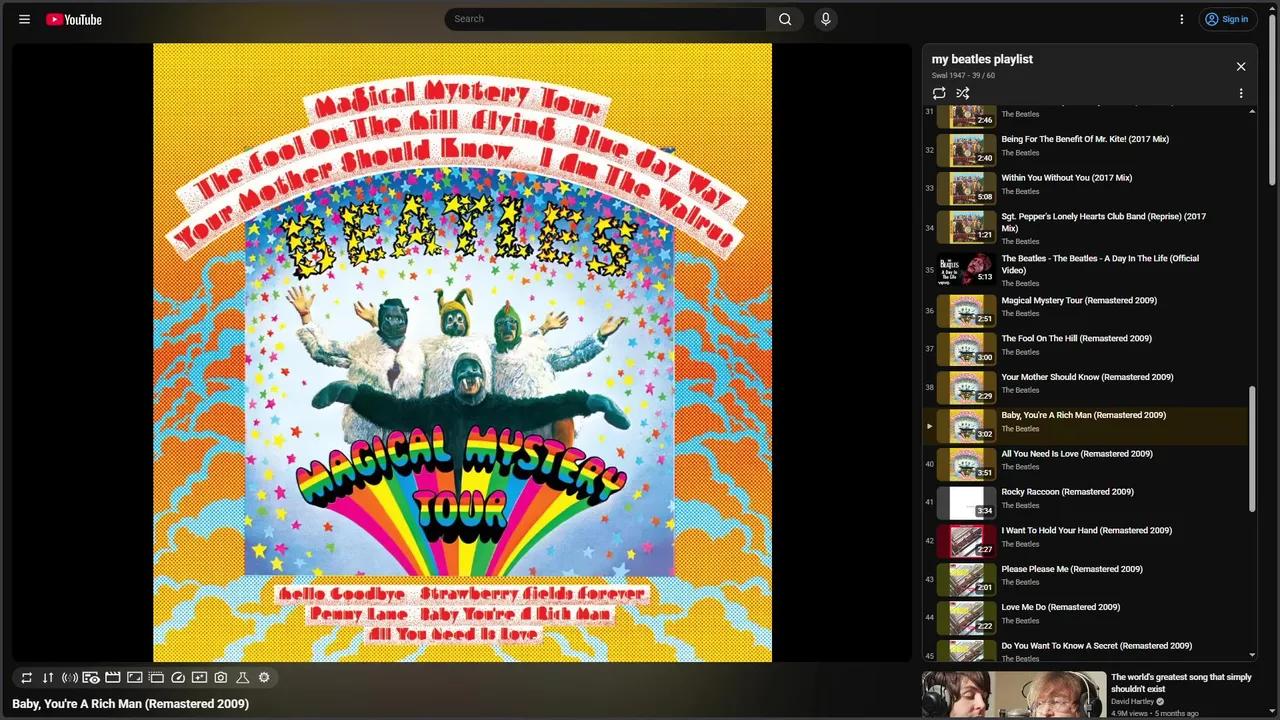Viewport: 1280px width, 720px height.
Task: Play 'Being For The Benefit Of Mr. Kite!'
Action: 1085,139
